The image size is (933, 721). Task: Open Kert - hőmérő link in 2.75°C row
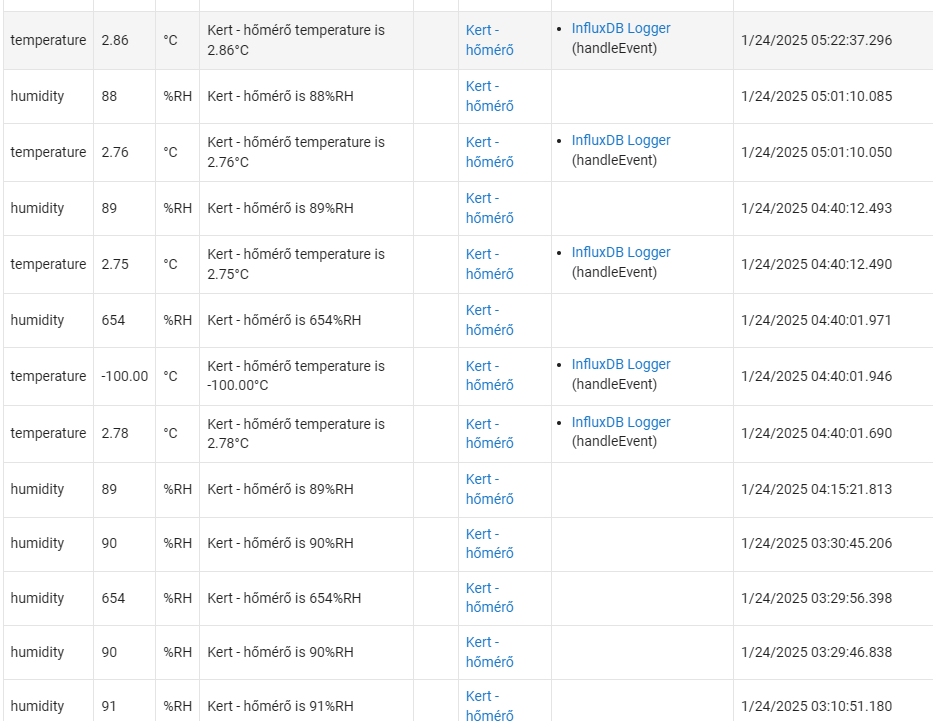(489, 264)
